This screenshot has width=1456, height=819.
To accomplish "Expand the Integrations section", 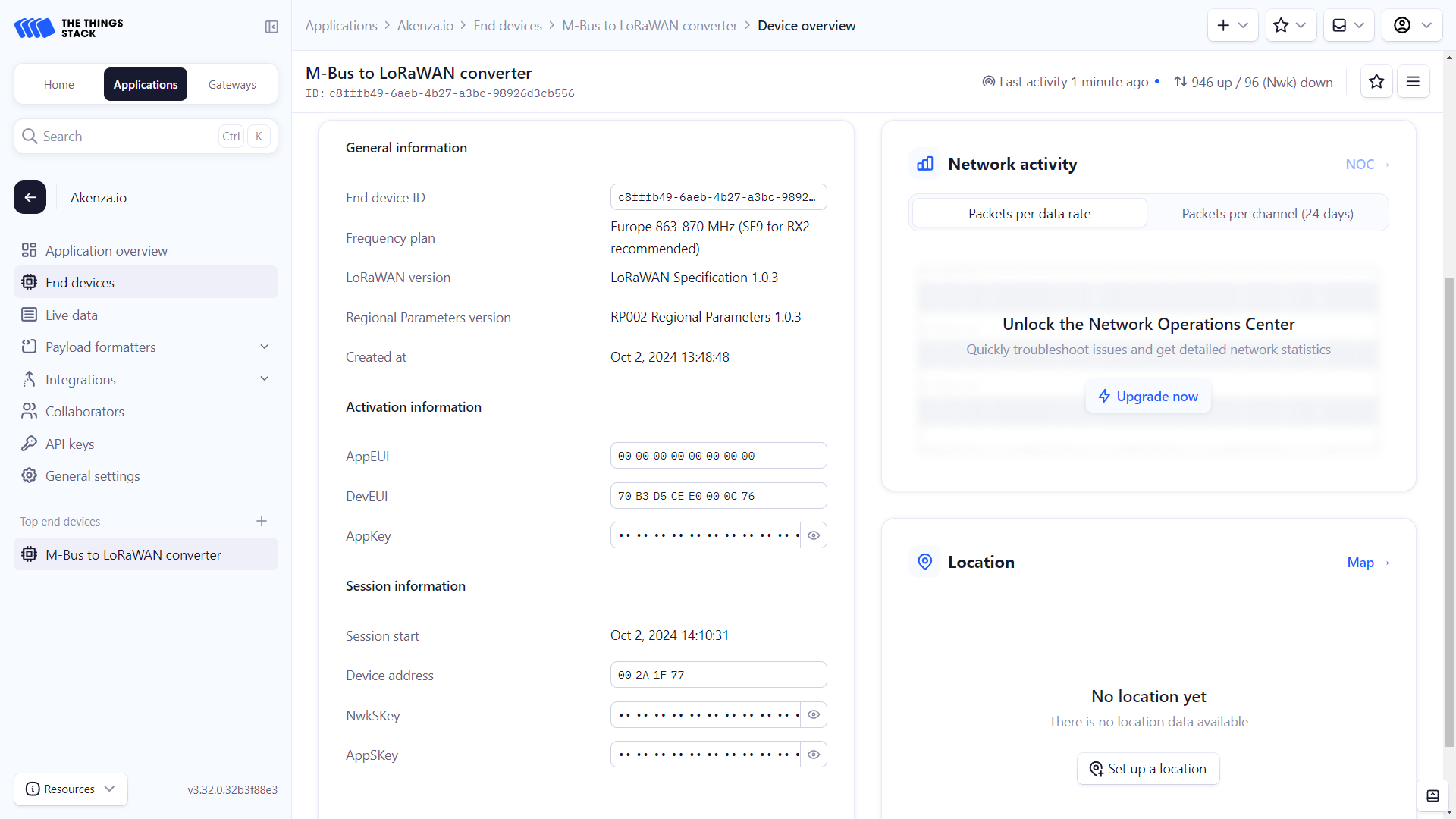I will [265, 379].
